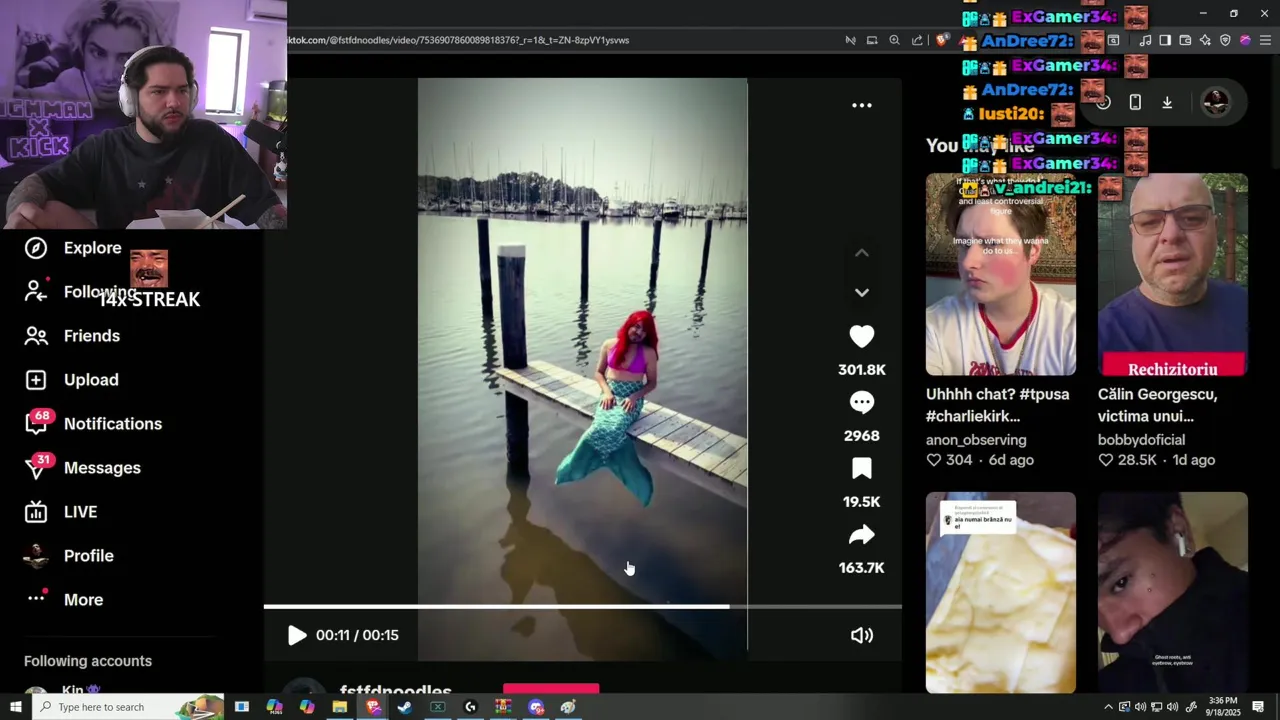Open the Windows Start button
This screenshot has height=720, width=1280.
point(15,707)
